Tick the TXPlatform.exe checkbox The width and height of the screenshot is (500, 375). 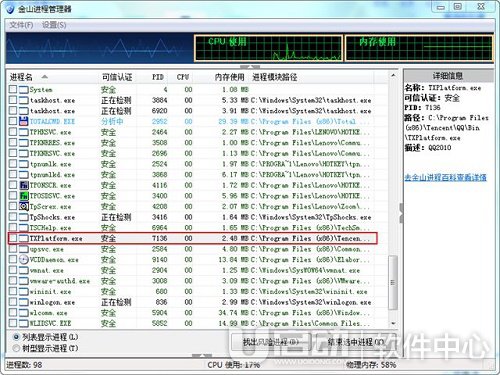pyautogui.click(x=13, y=238)
